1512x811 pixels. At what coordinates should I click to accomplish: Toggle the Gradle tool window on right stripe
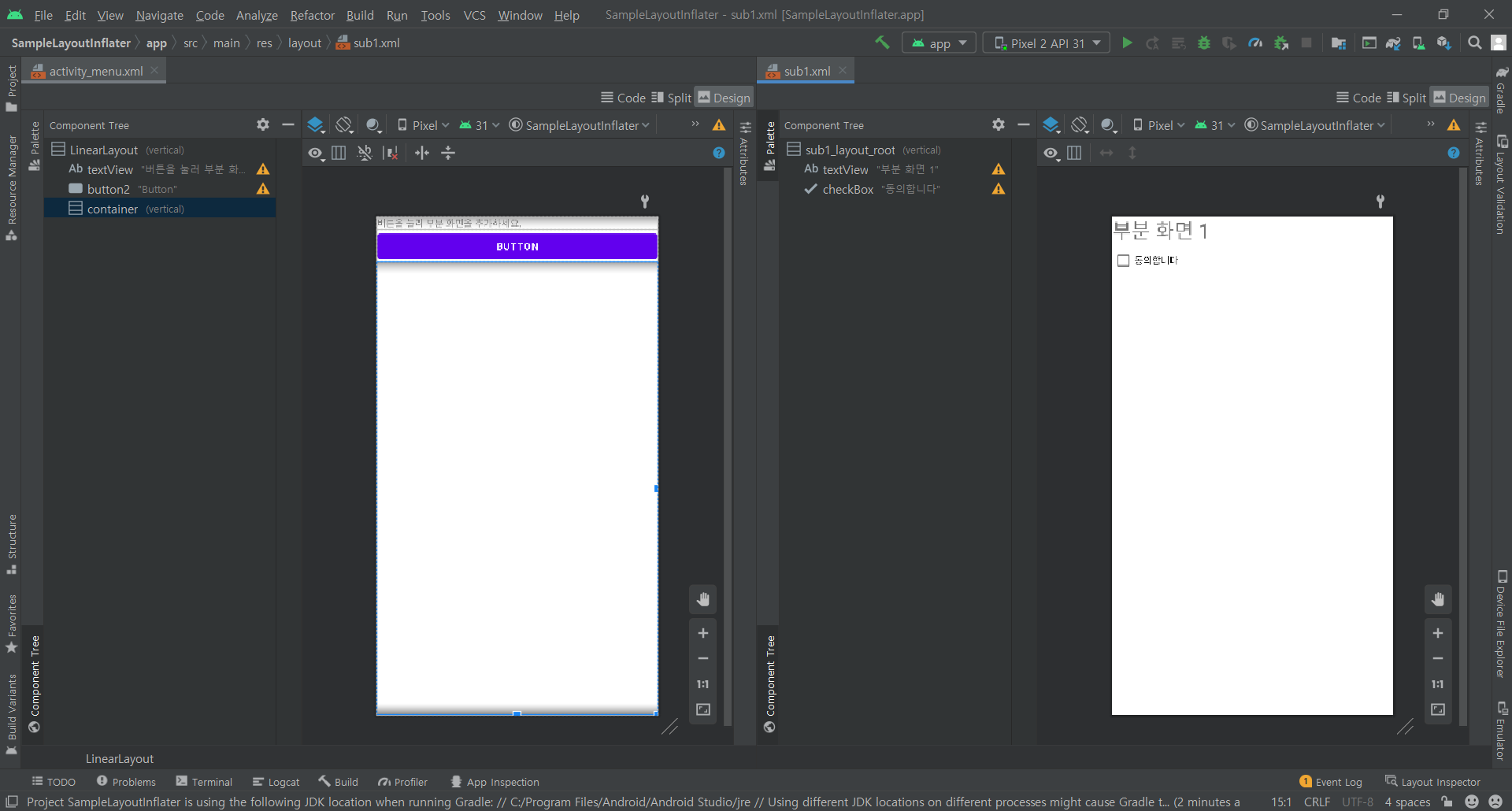[x=1501, y=91]
